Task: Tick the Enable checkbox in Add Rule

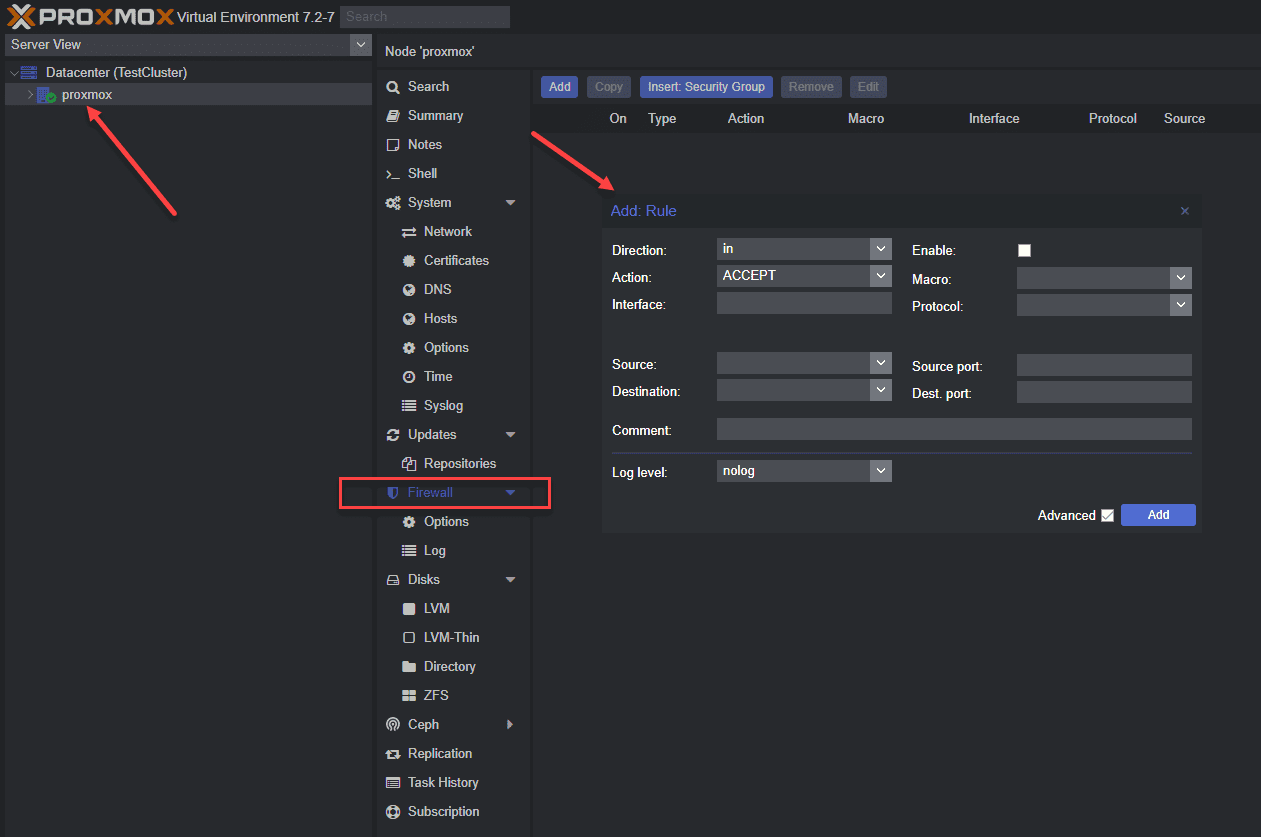Action: 1024,251
